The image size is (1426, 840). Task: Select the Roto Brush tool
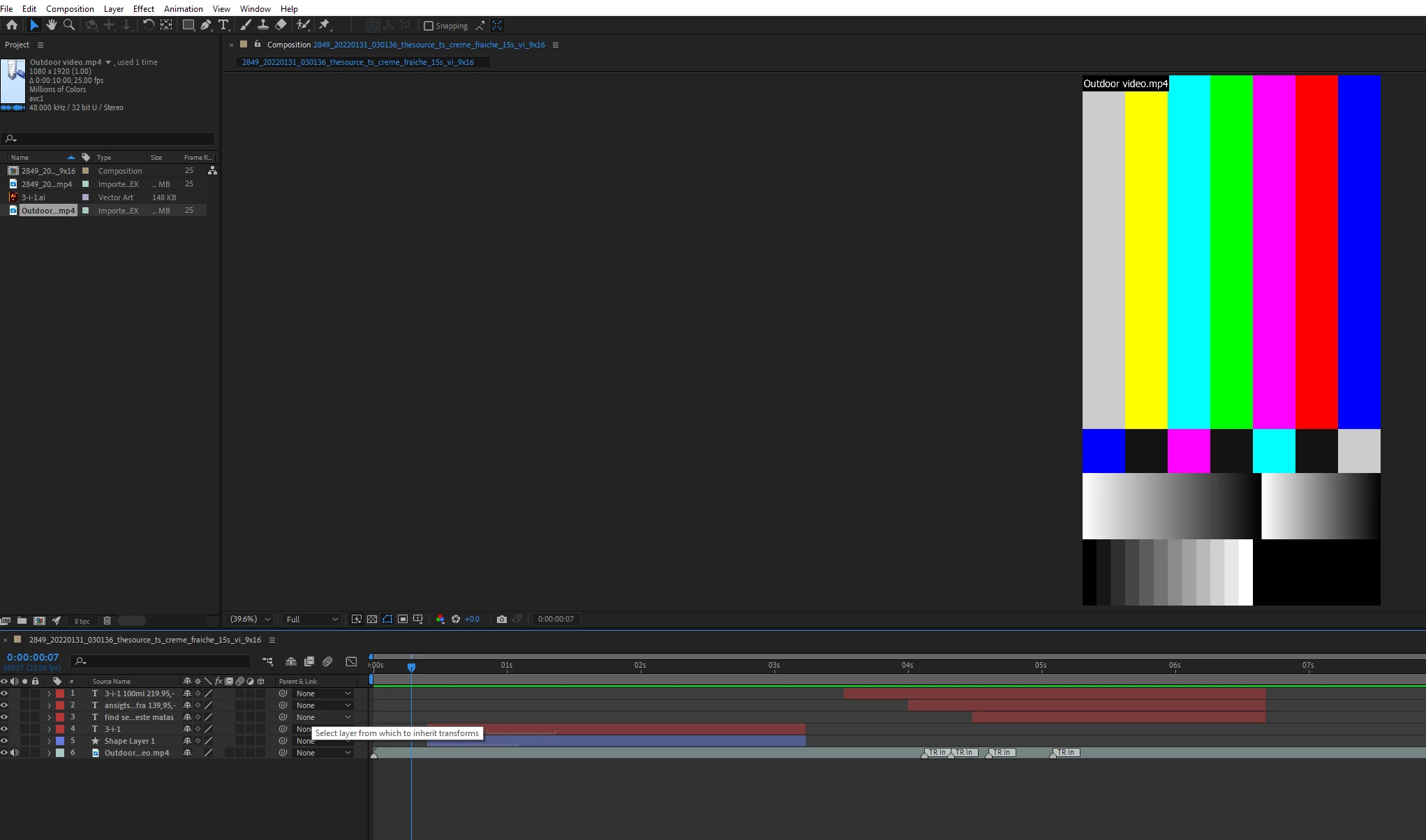(x=303, y=25)
